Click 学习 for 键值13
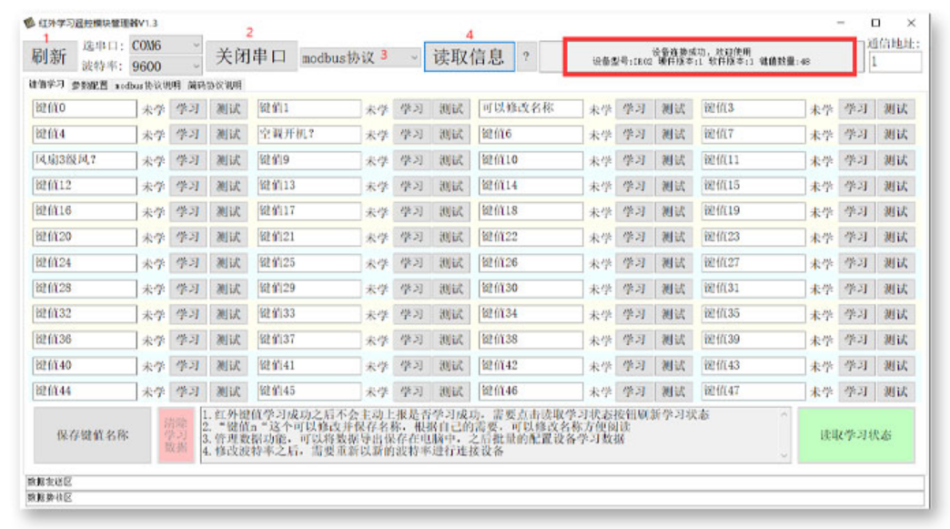This screenshot has width=950, height=529. pos(411,186)
